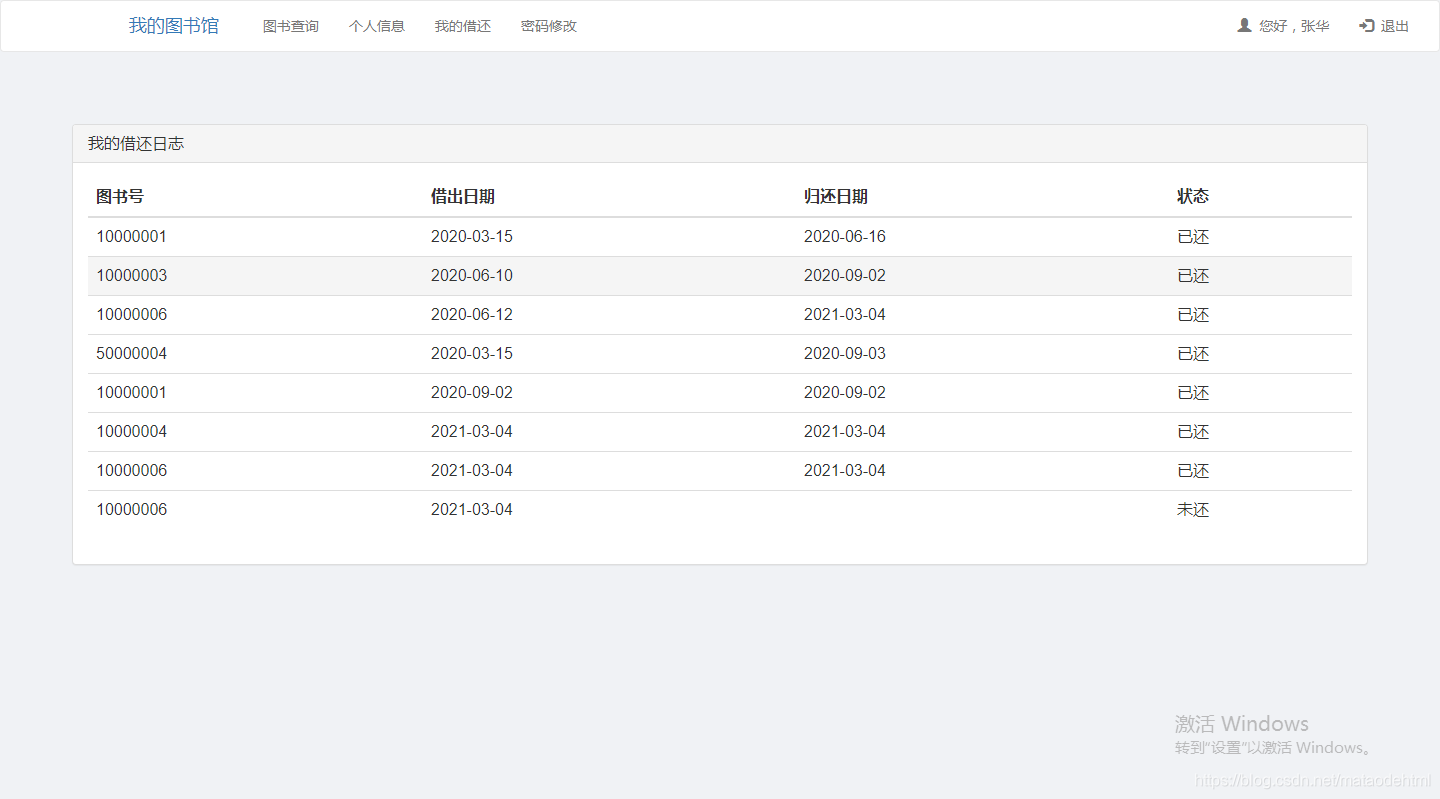Click the user icon beside 您好，张华
Screen dimensions: 1440x799
[1244, 25]
